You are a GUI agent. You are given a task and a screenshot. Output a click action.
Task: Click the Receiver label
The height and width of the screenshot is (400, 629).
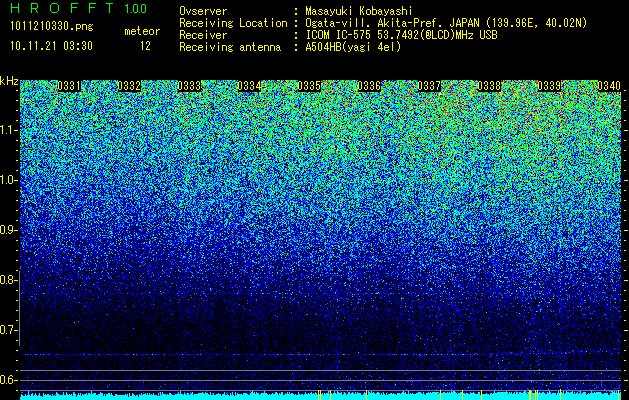pyautogui.click(x=203, y=35)
